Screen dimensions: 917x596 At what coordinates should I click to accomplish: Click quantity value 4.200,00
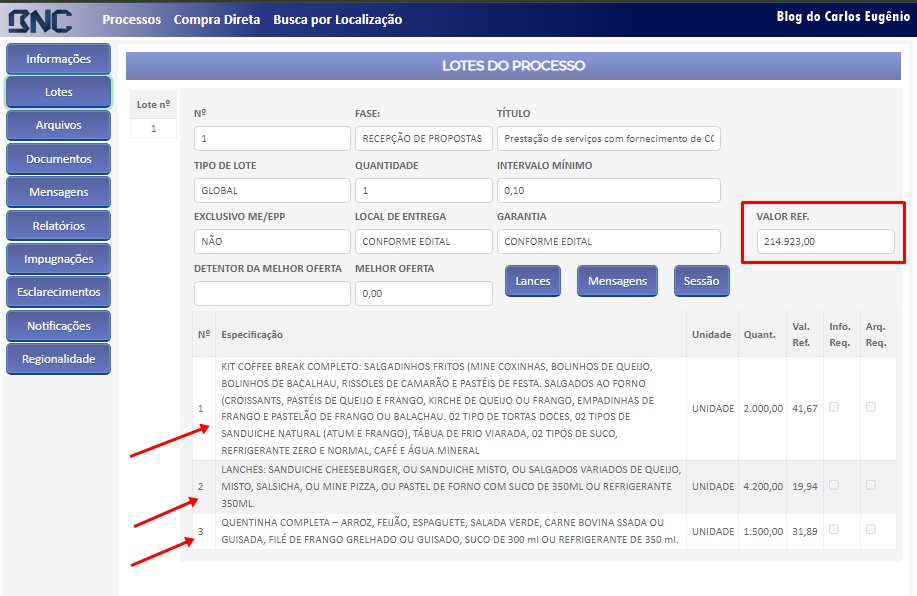[763, 486]
